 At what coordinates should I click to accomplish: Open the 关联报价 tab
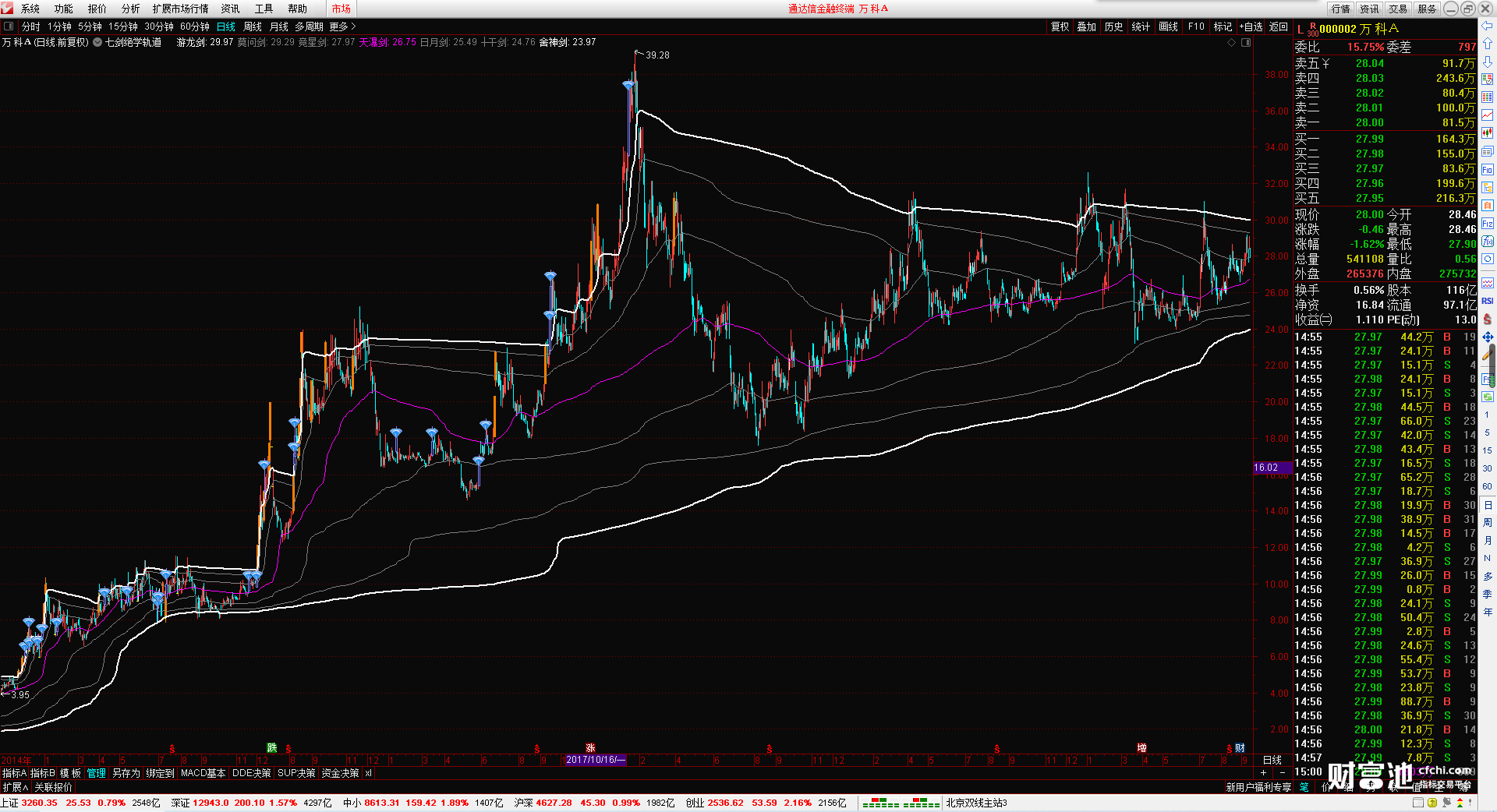53,787
